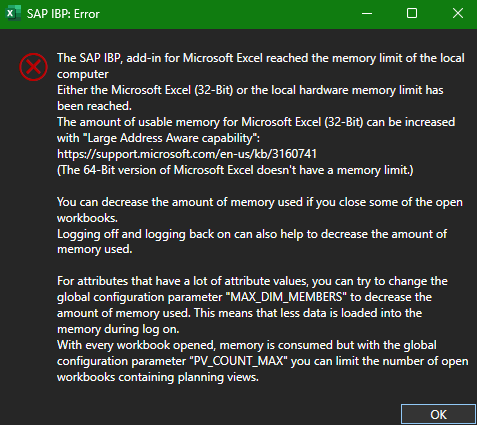Image resolution: width=477 pixels, height=425 pixels.
Task: Click the Excel icon in the title bar
Action: (x=14, y=14)
